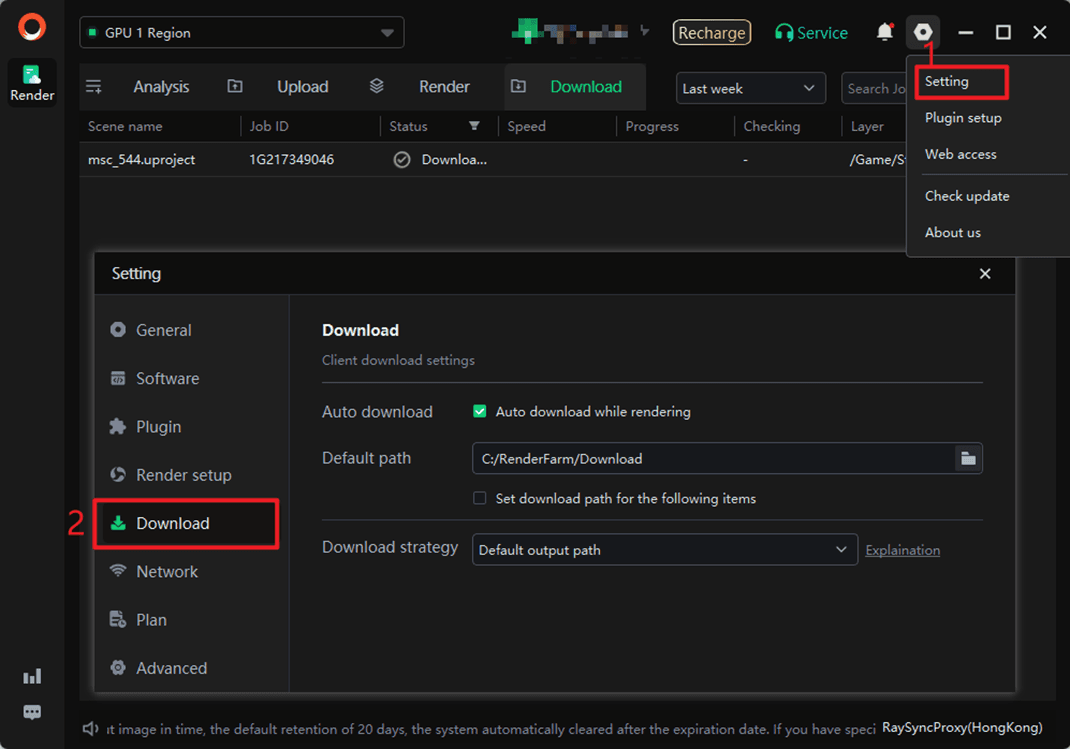Open the statistics bar chart icon in sidebar
The image size is (1070, 749).
[32, 677]
